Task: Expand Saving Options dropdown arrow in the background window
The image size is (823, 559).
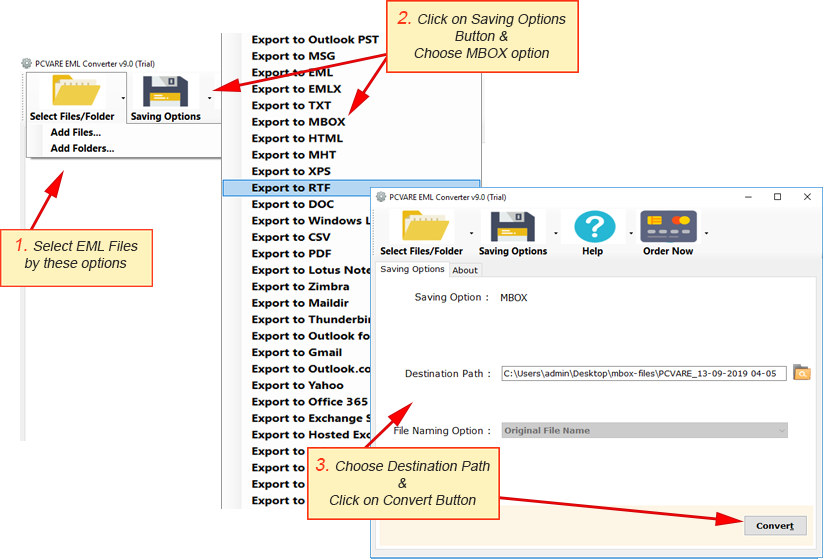Action: (x=209, y=98)
